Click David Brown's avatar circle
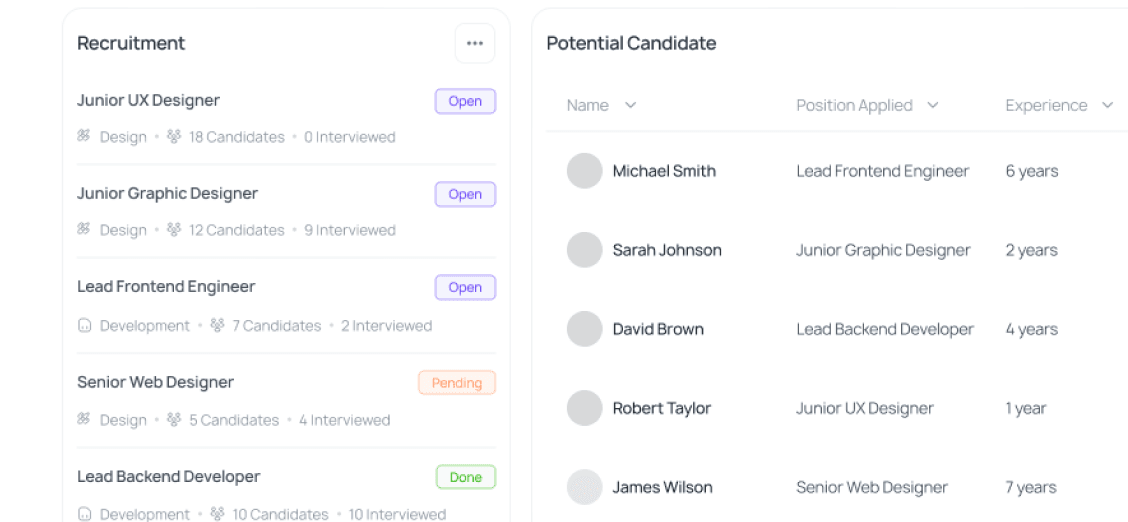Image resolution: width=1128 pixels, height=522 pixels. (585, 329)
